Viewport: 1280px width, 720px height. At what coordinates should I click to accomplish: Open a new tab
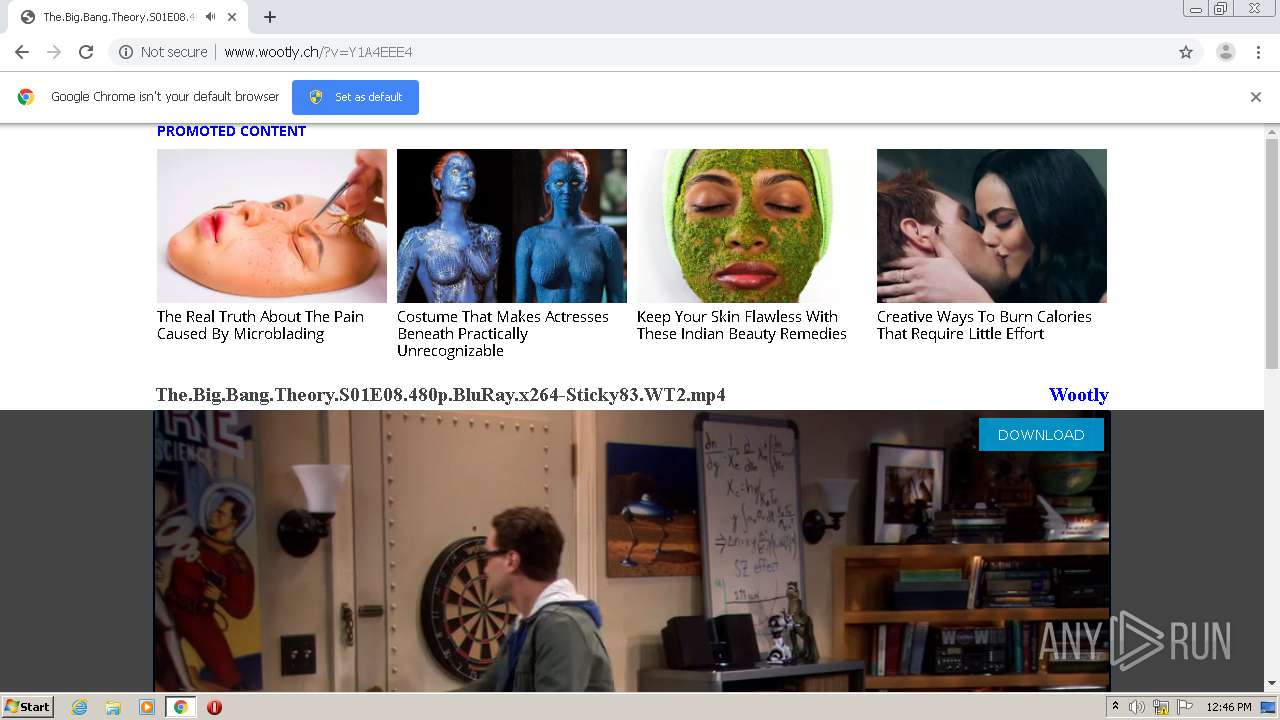click(x=270, y=17)
